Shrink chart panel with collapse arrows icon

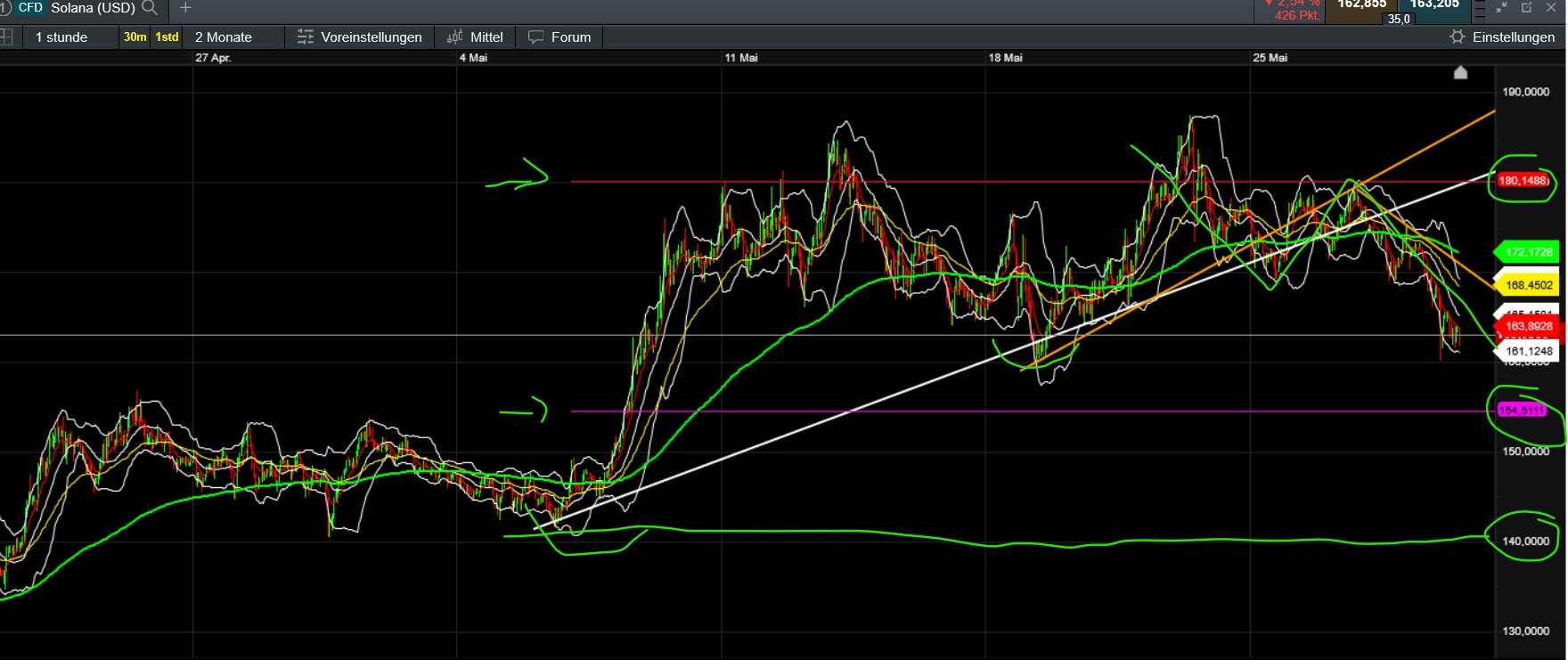(1502, 7)
